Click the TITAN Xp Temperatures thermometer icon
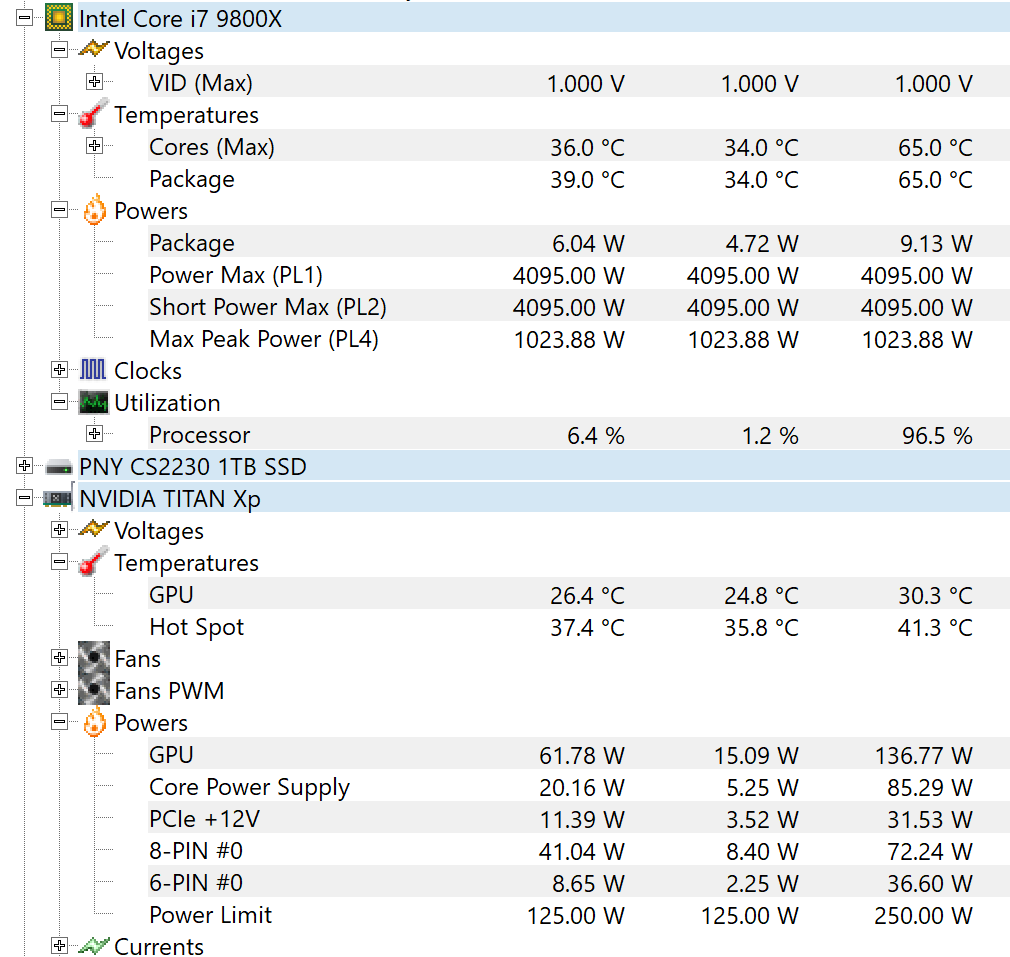Image resolution: width=1010 pixels, height=957 pixels. tap(93, 561)
